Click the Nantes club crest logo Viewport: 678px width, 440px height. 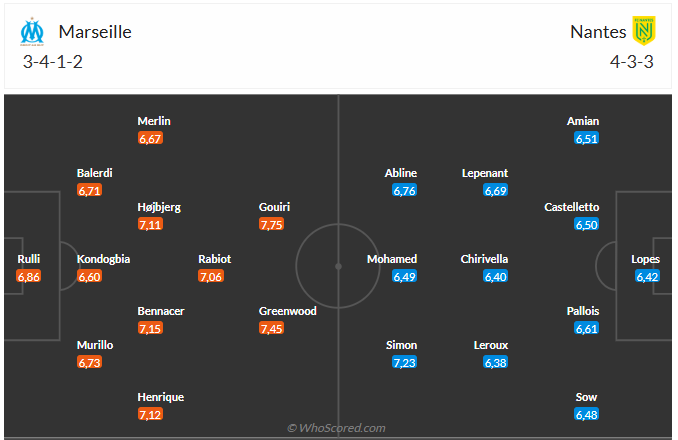(644, 31)
